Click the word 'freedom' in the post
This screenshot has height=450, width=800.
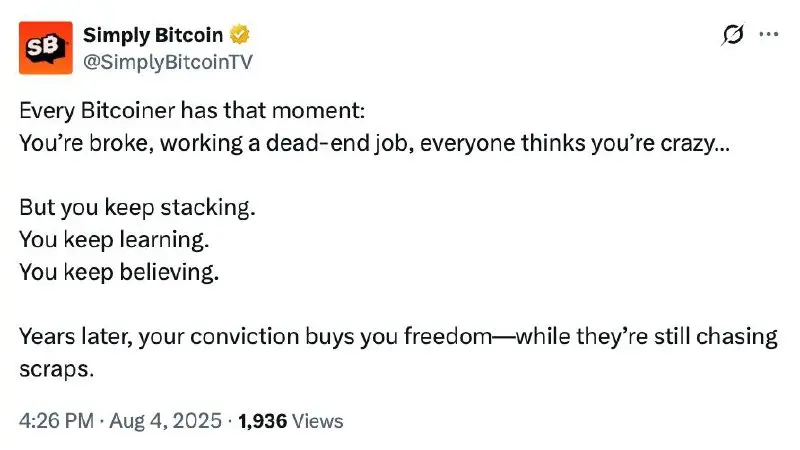tap(448, 337)
